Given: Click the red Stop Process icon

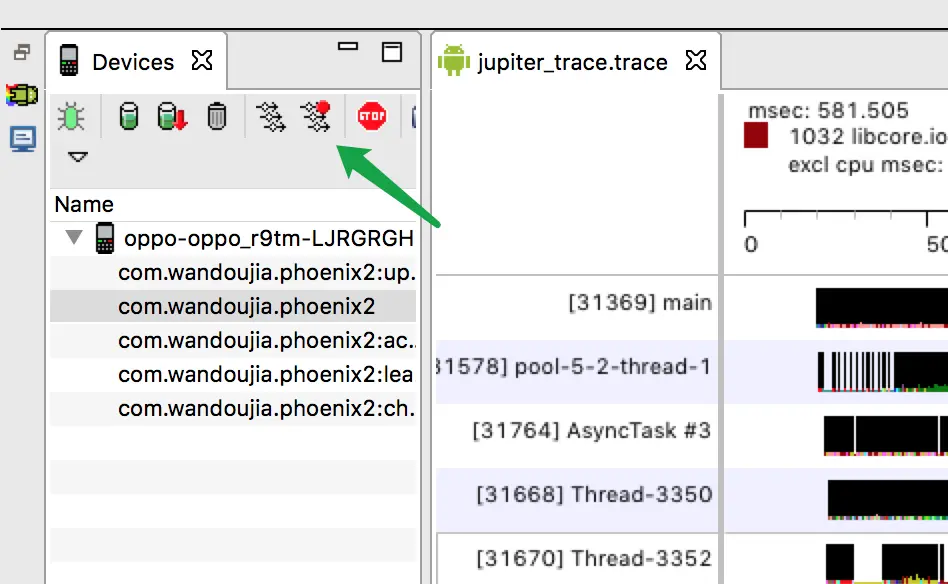Looking at the screenshot, I should tap(372, 115).
